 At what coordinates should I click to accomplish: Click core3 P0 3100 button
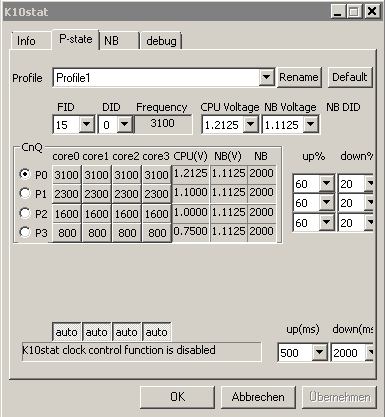tap(157, 175)
